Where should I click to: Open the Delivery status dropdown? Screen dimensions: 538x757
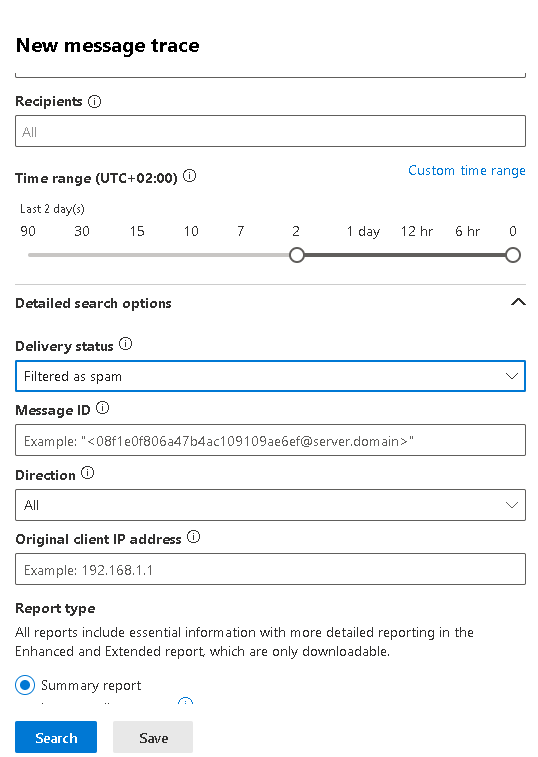pyautogui.click(x=270, y=376)
